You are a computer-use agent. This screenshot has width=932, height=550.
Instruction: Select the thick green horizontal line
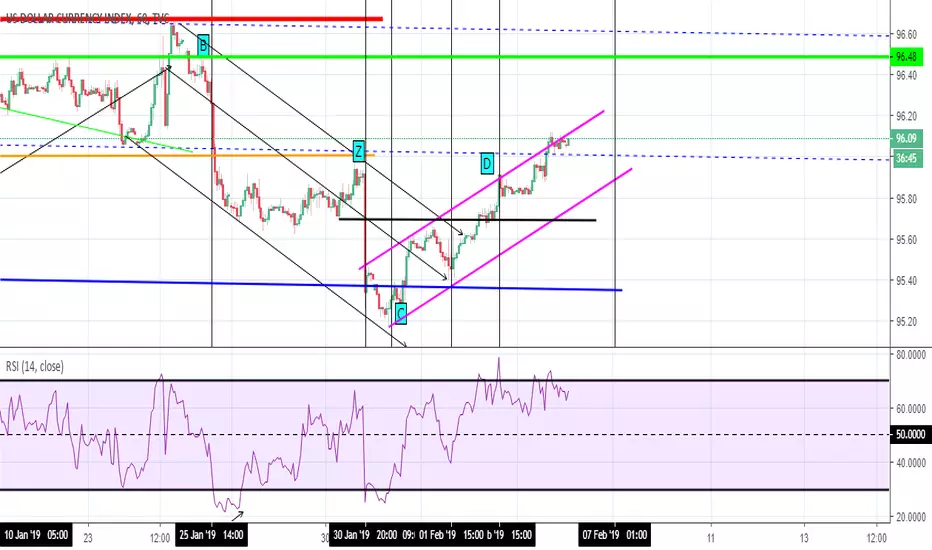[445, 56]
